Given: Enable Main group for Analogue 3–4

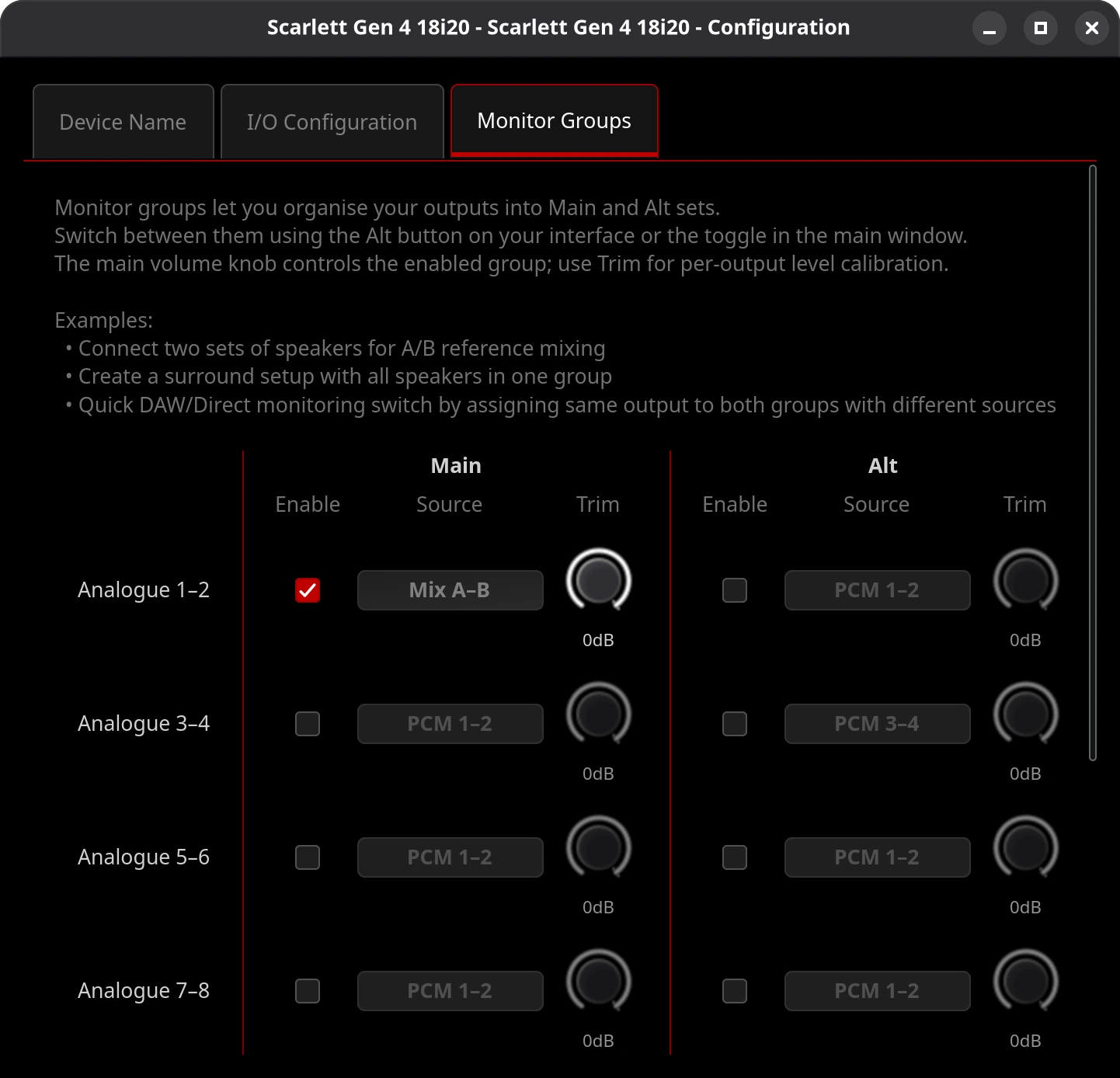Looking at the screenshot, I should click(308, 724).
